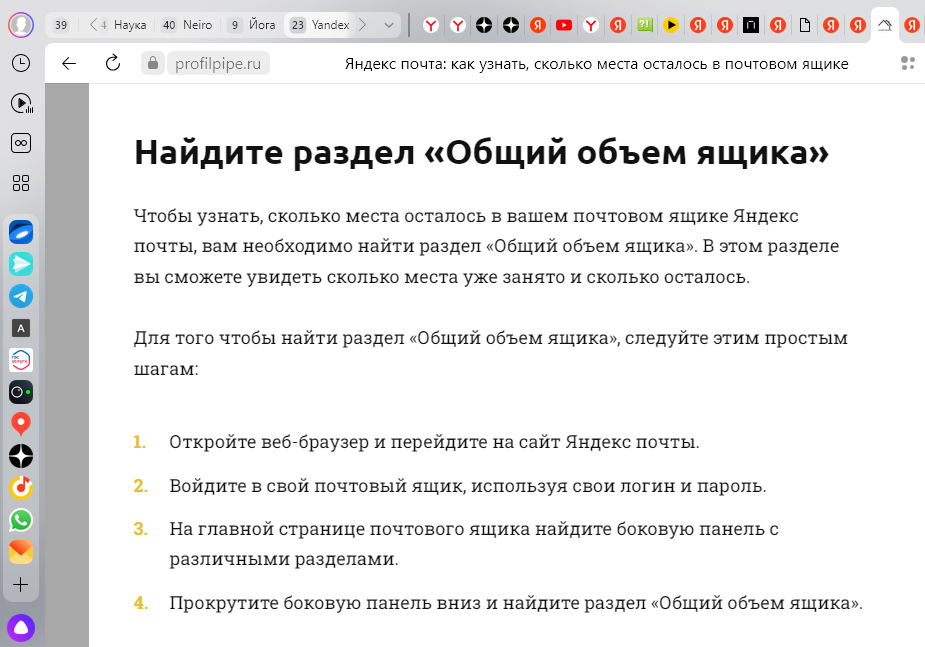Screen dimensions: 925x647
Task: Click heading 'Найдите раздел «Общий объем ящика»'
Action: click(x=481, y=152)
